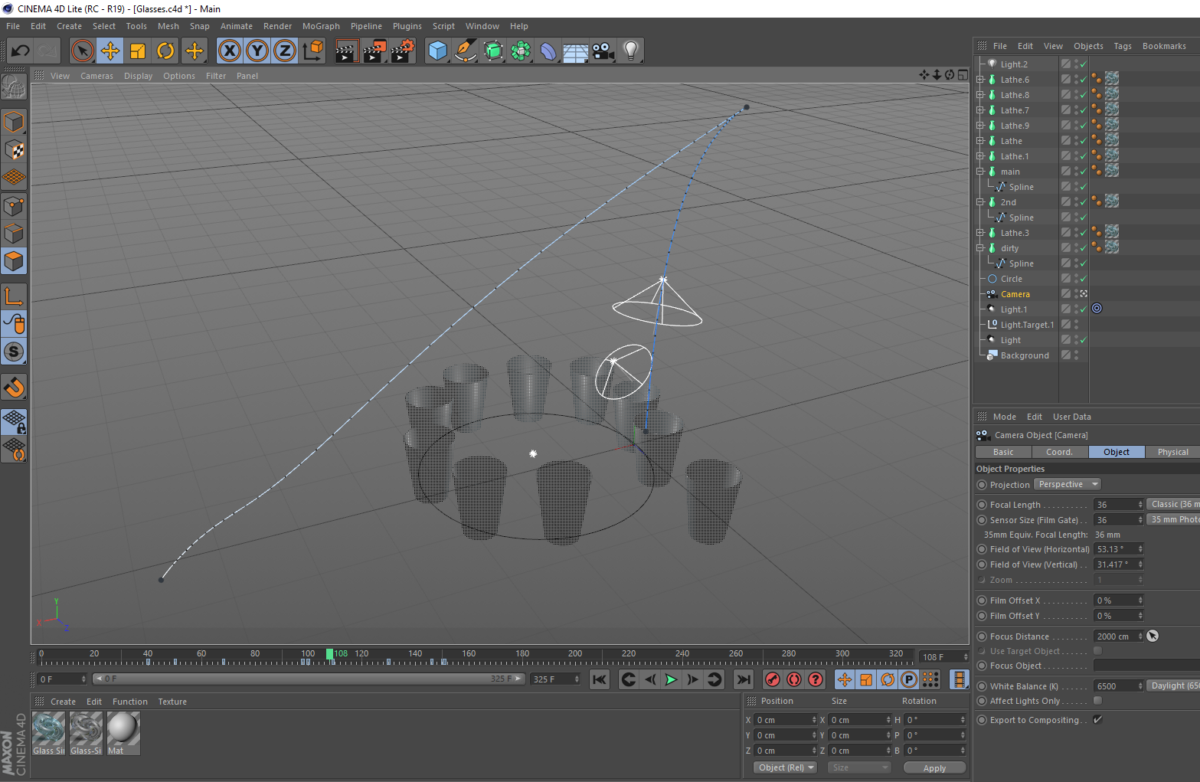
Task: Open the MoGraph menu
Action: 321,26
